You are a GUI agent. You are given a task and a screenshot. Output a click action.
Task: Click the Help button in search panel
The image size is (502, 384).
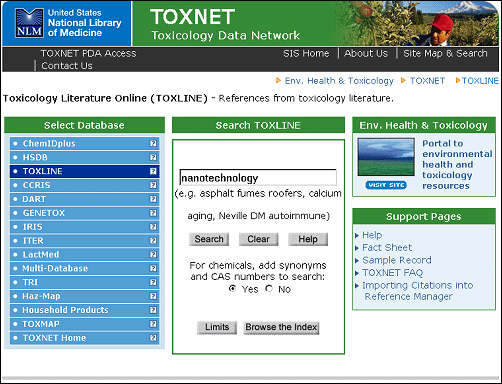pos(308,239)
